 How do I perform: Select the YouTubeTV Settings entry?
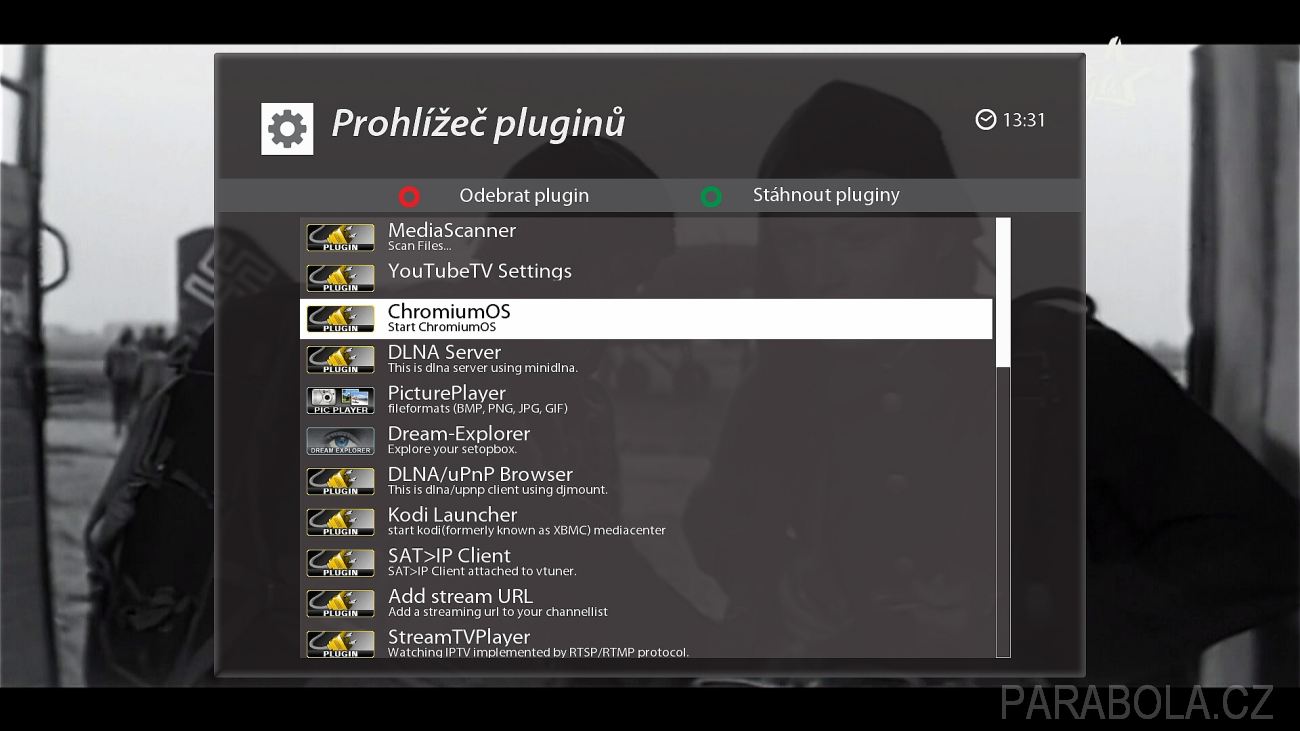click(x=646, y=278)
